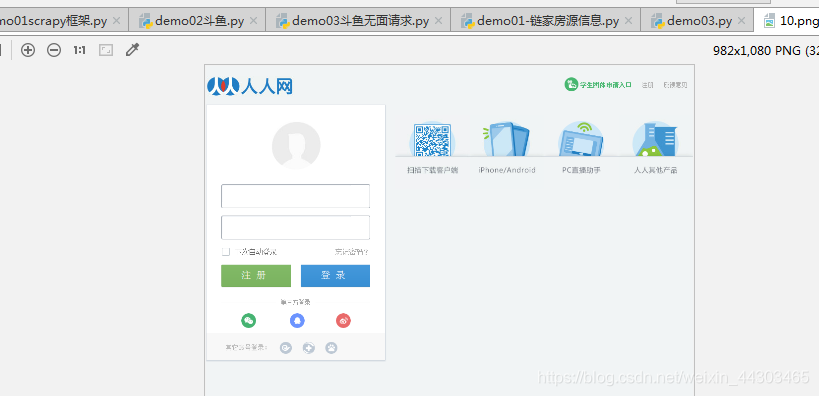Close the demo03.py tab
The height and width of the screenshot is (396, 819).
[x=741, y=21]
